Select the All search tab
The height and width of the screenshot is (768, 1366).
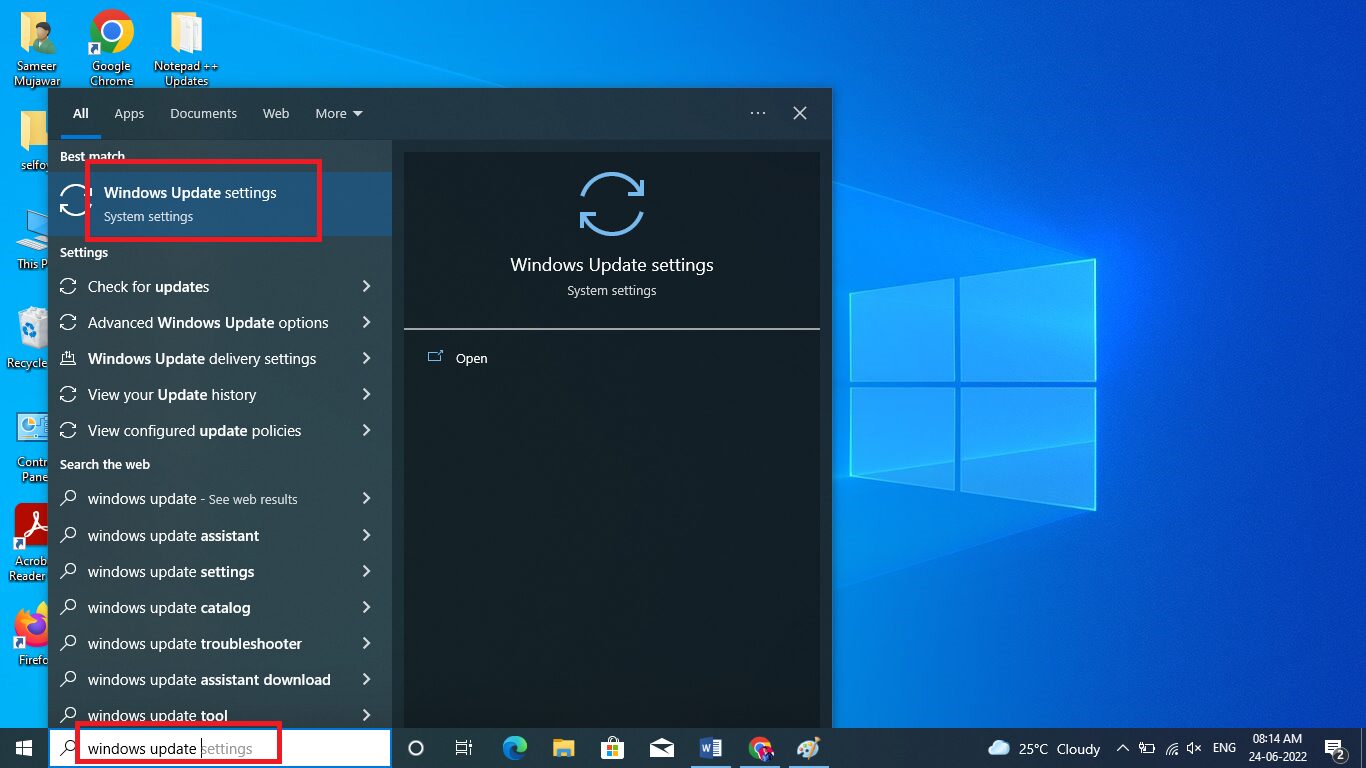tap(80, 113)
